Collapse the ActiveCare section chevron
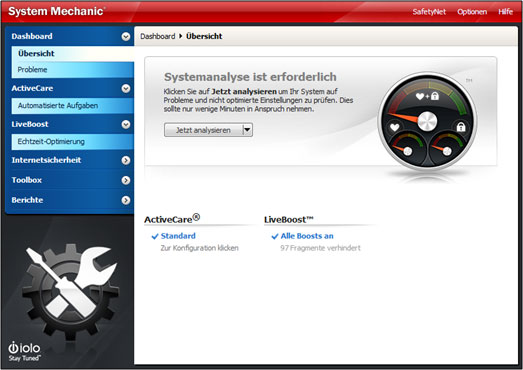 (126, 88)
